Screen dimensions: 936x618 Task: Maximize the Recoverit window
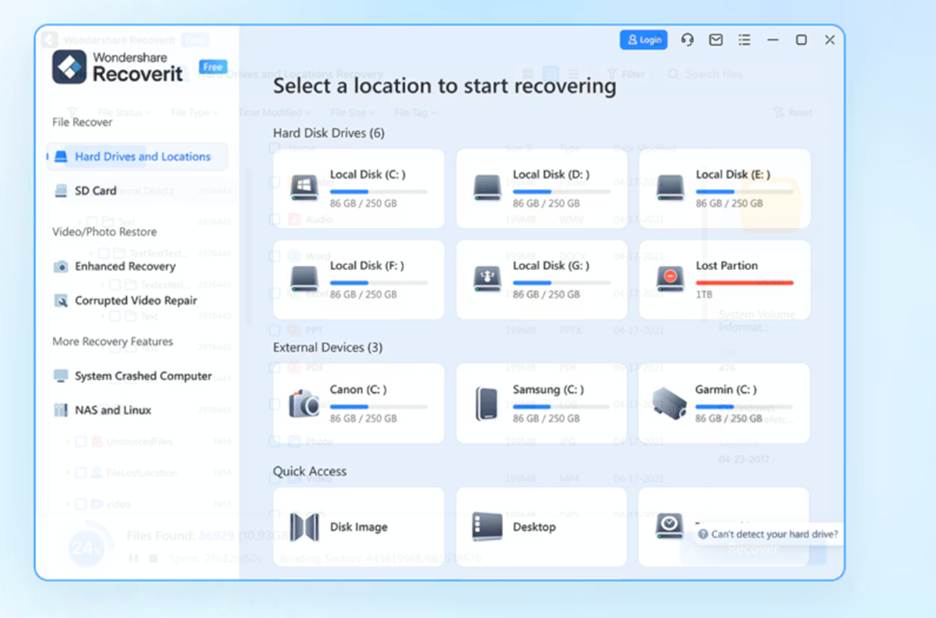tap(801, 40)
